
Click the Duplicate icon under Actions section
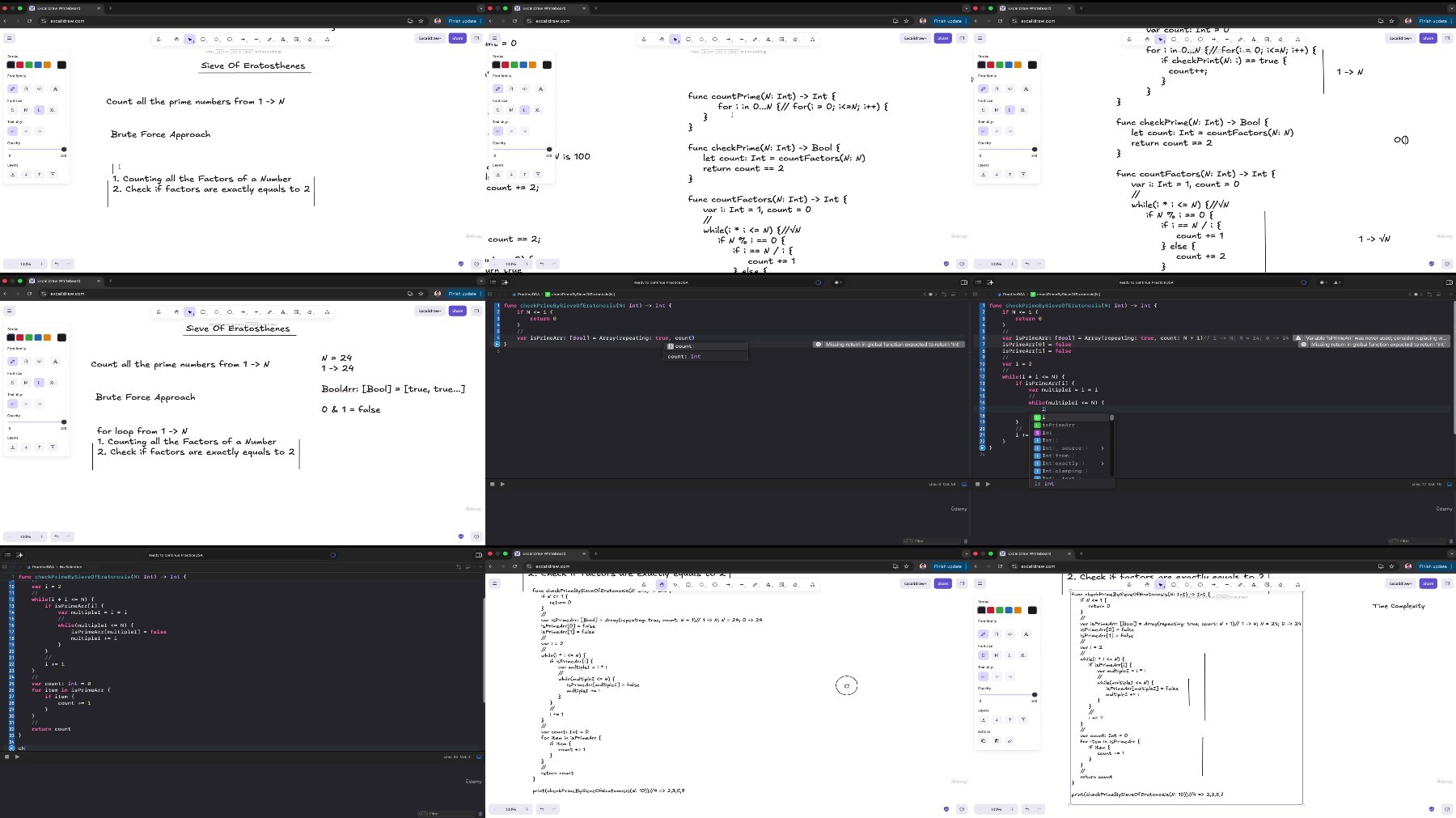(984, 740)
